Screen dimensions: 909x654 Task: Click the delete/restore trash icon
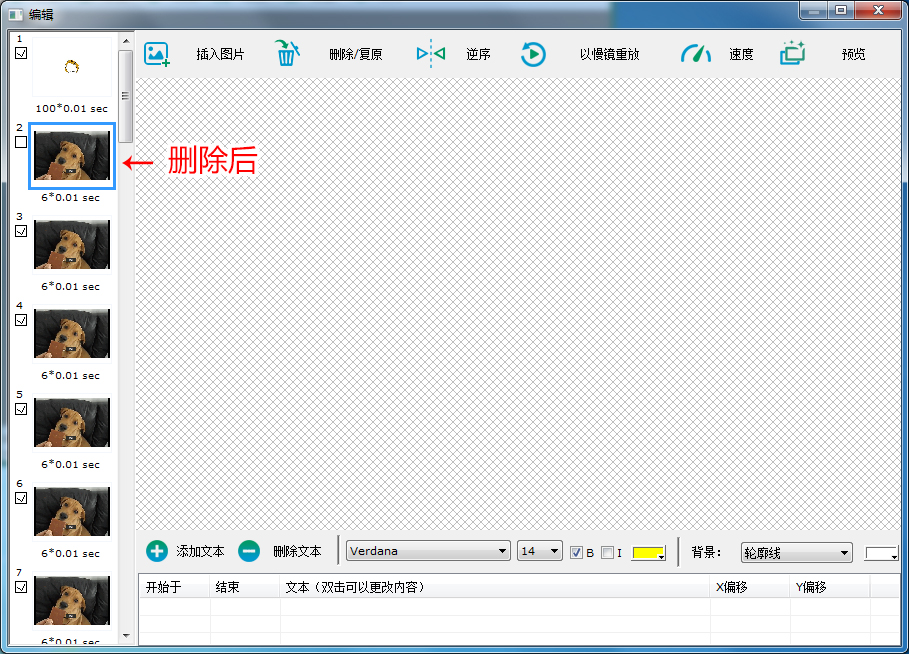(x=287, y=54)
